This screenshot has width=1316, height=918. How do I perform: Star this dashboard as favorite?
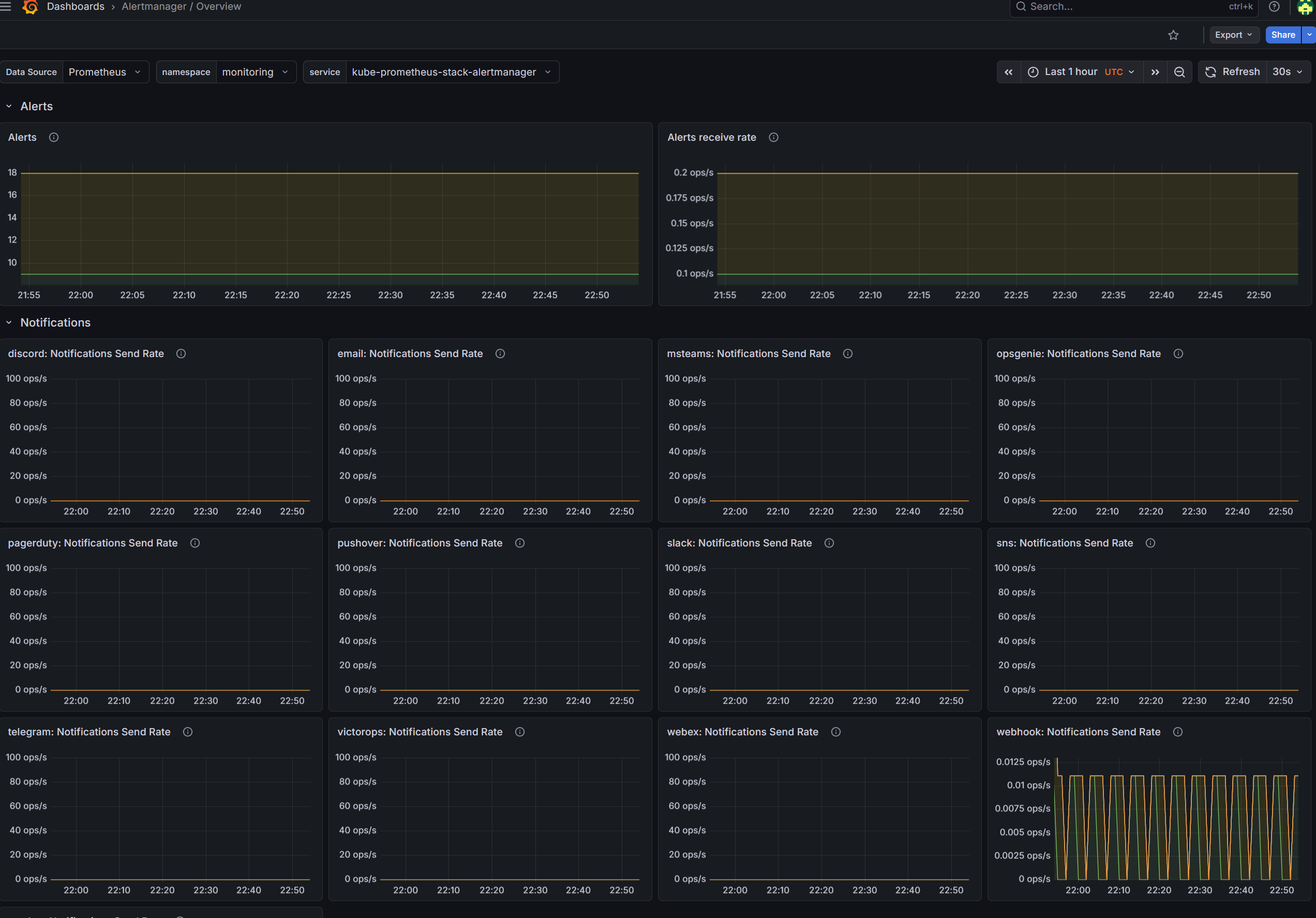pyautogui.click(x=1173, y=35)
